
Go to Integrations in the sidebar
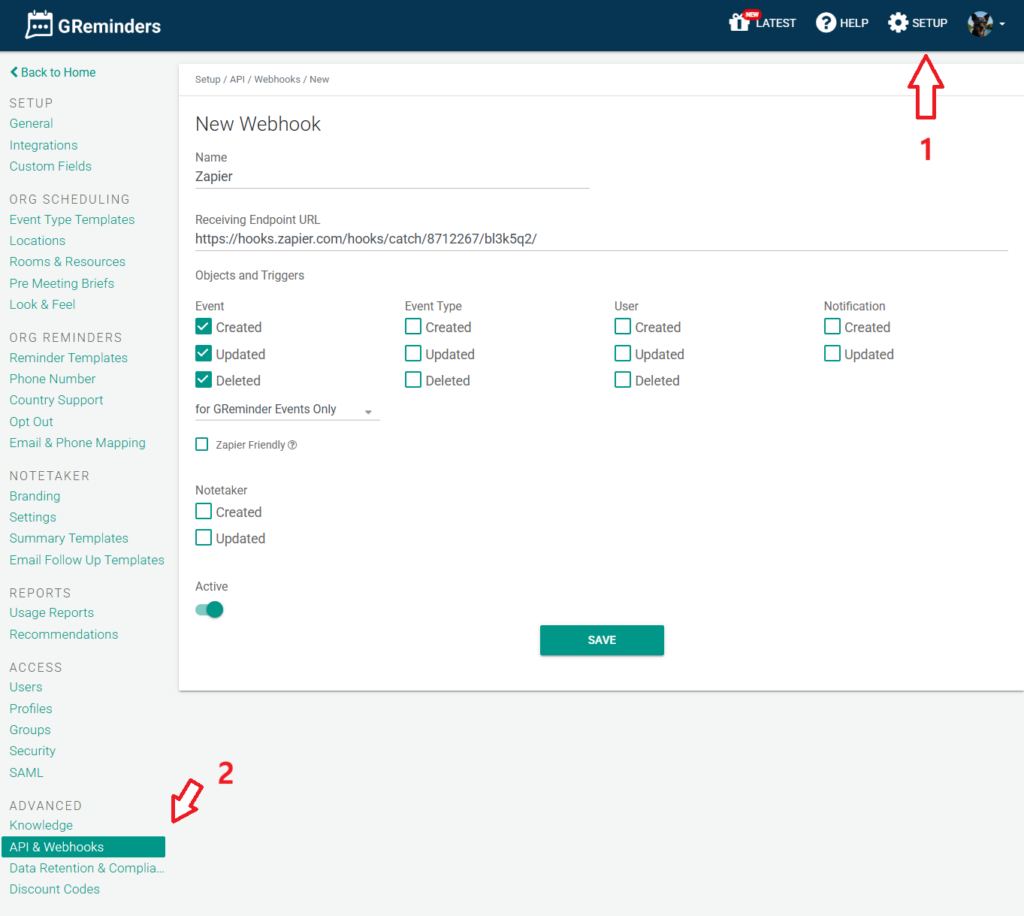43,145
